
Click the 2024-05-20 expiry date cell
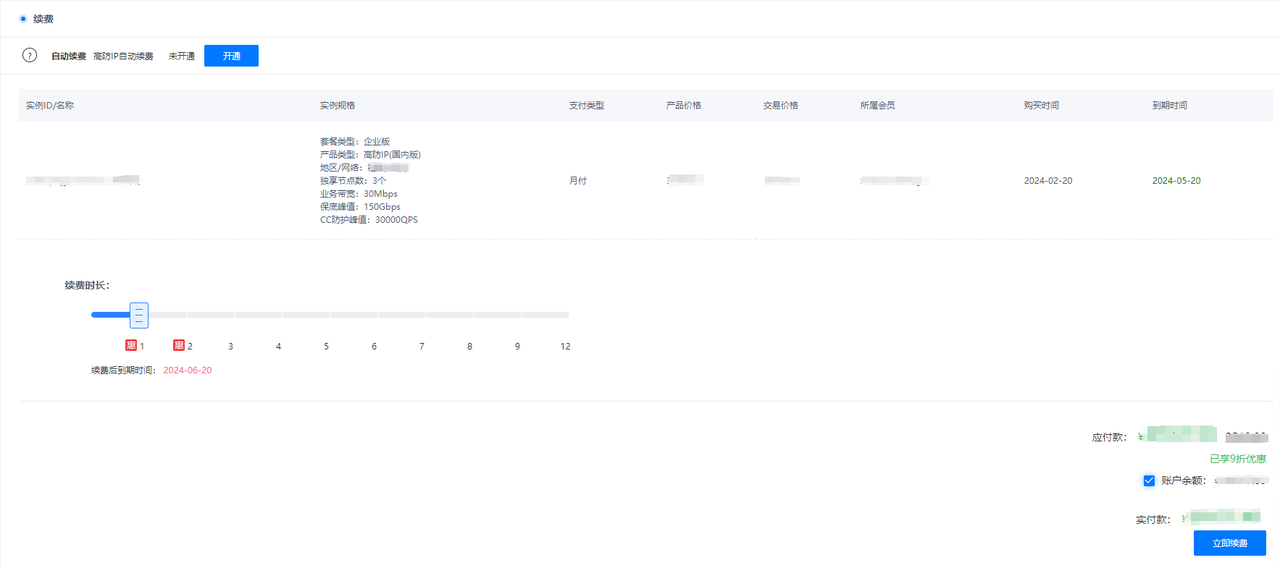[1176, 181]
